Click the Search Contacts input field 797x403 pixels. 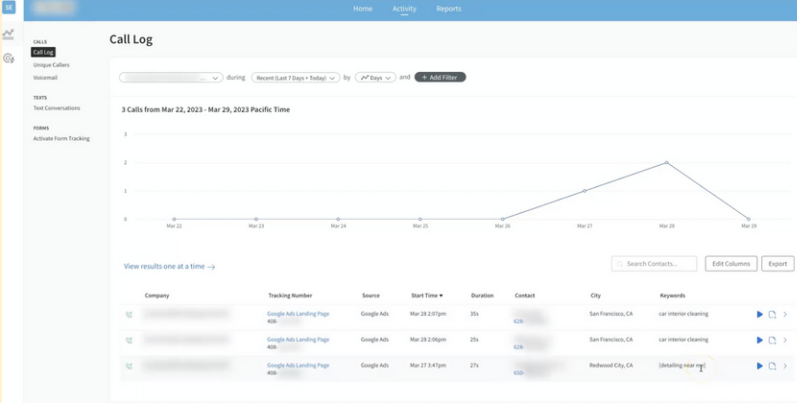point(655,264)
